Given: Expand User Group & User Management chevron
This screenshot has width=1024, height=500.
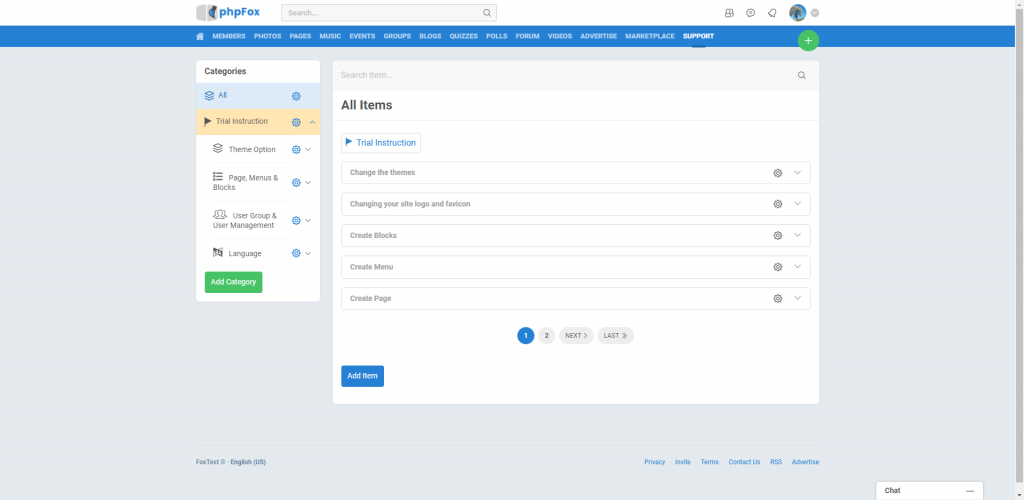Looking at the screenshot, I should [x=308, y=221].
